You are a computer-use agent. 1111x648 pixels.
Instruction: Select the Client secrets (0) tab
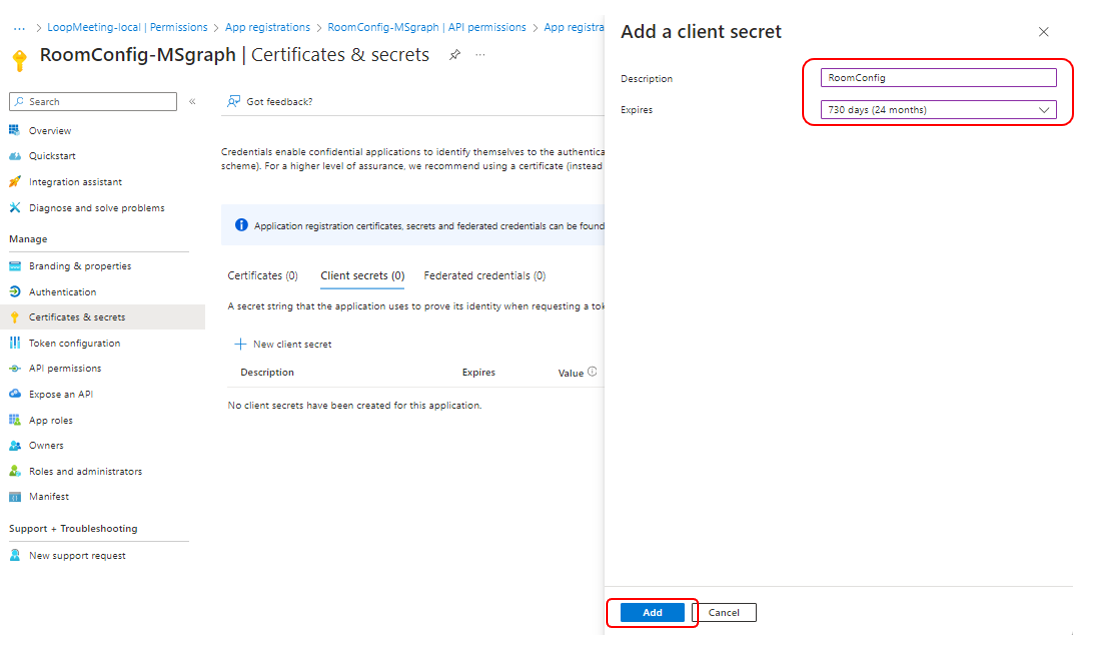[362, 275]
